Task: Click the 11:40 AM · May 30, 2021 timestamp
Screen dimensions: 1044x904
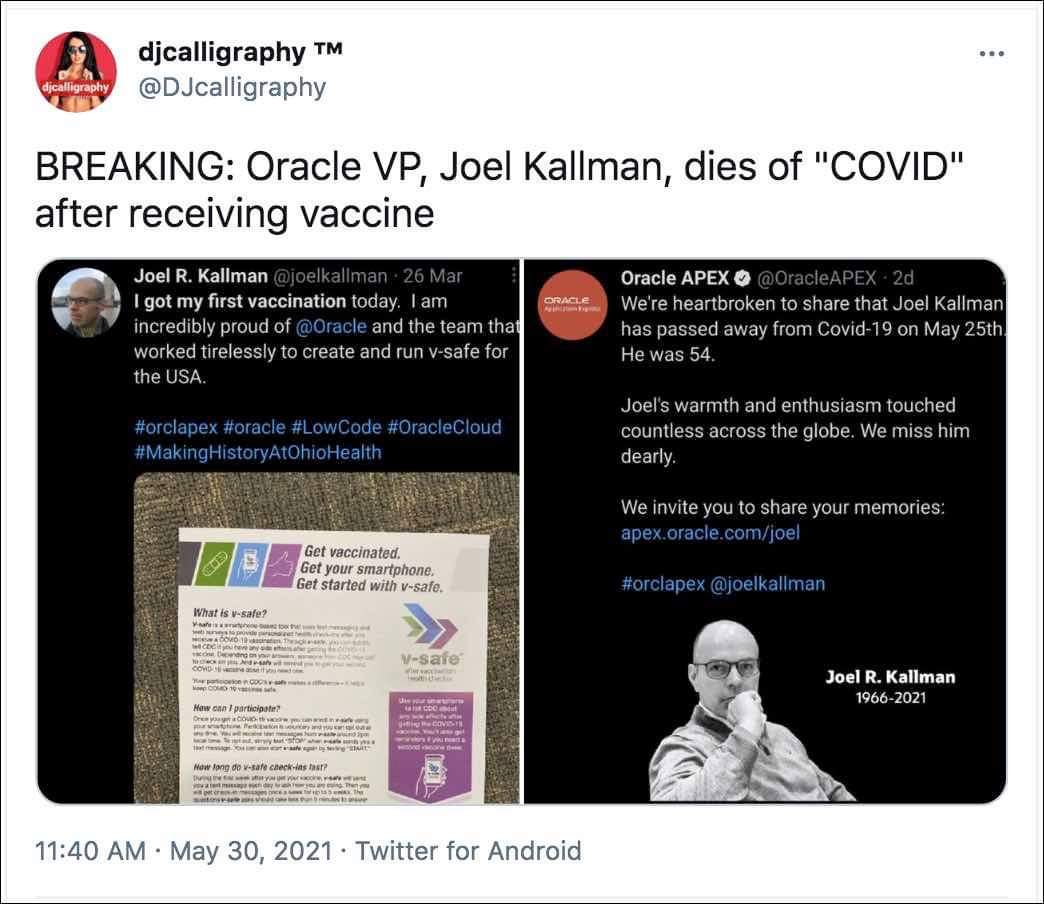Action: click(183, 851)
